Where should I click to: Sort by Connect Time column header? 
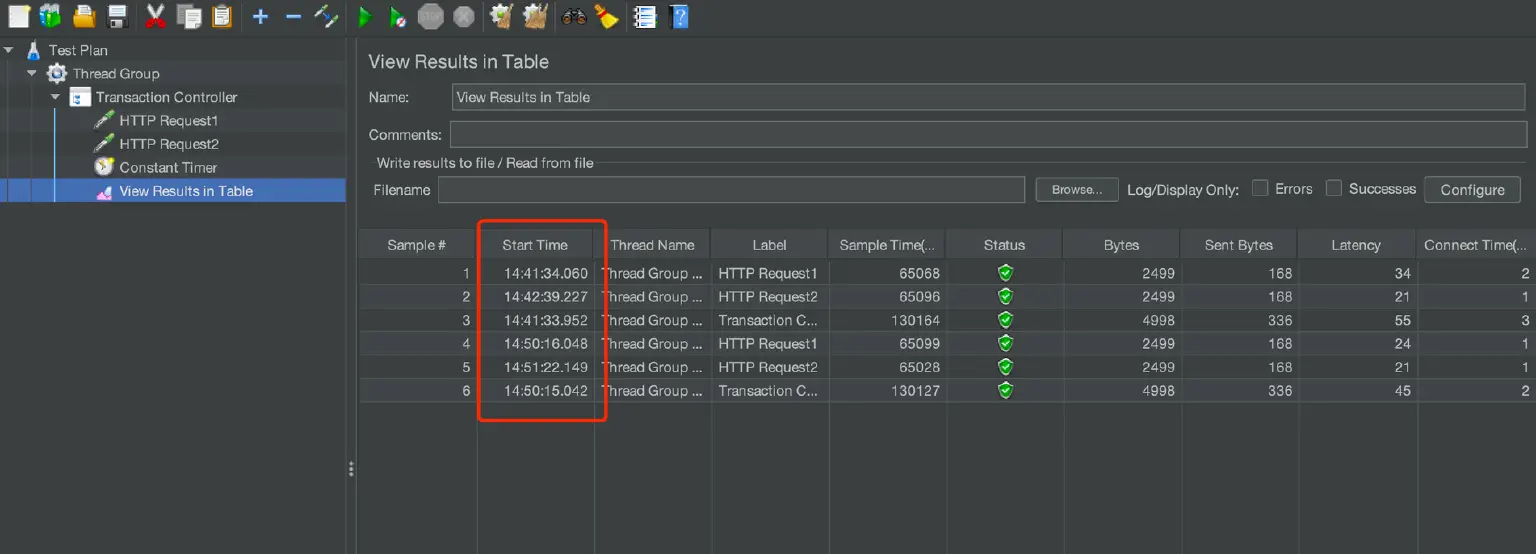[1476, 245]
